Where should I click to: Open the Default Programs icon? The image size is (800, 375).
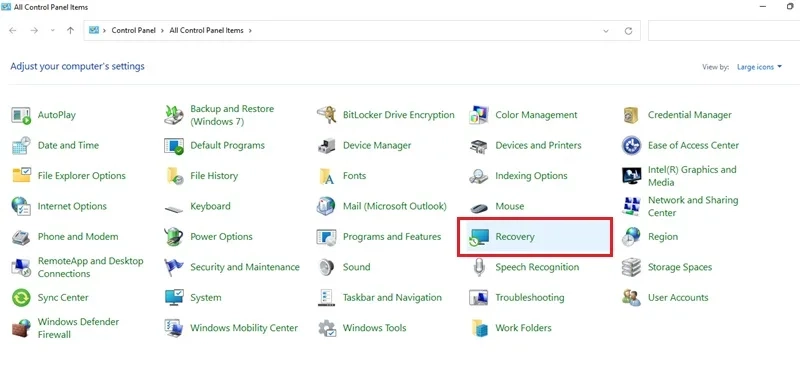point(173,145)
